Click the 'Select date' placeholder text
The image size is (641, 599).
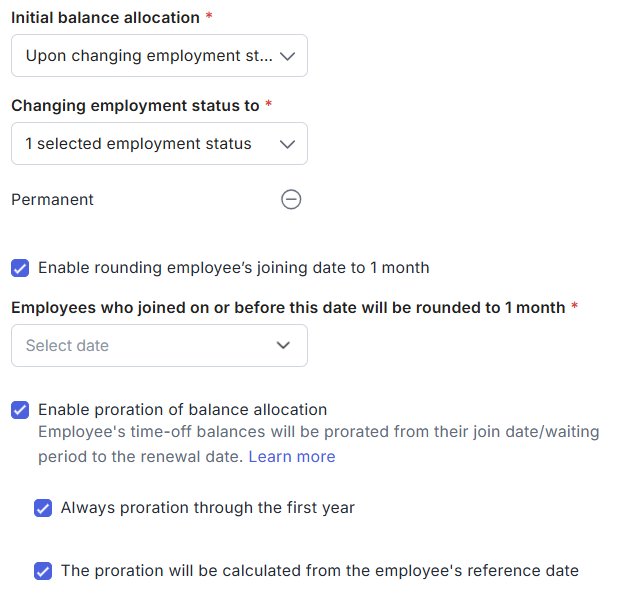67,346
